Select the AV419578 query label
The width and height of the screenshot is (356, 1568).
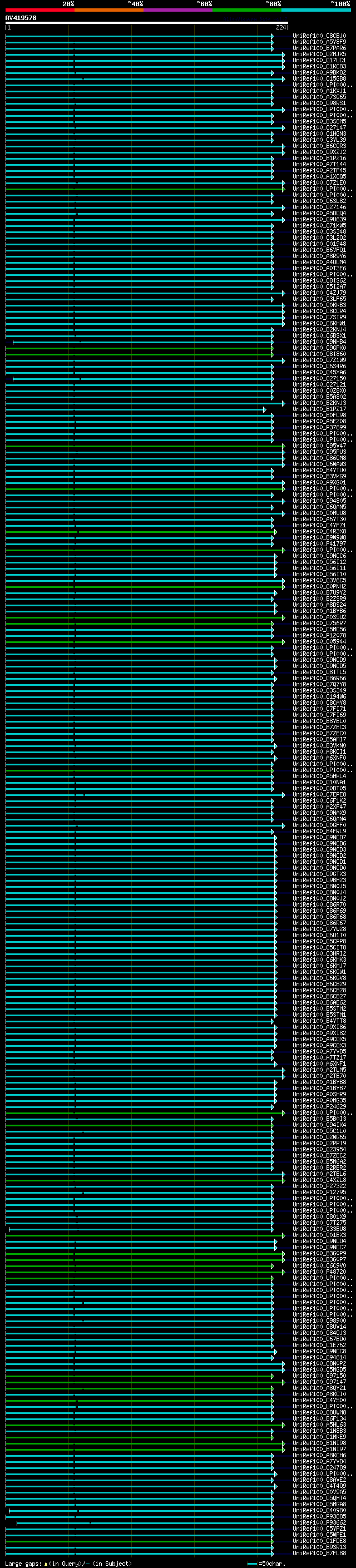point(21,18)
